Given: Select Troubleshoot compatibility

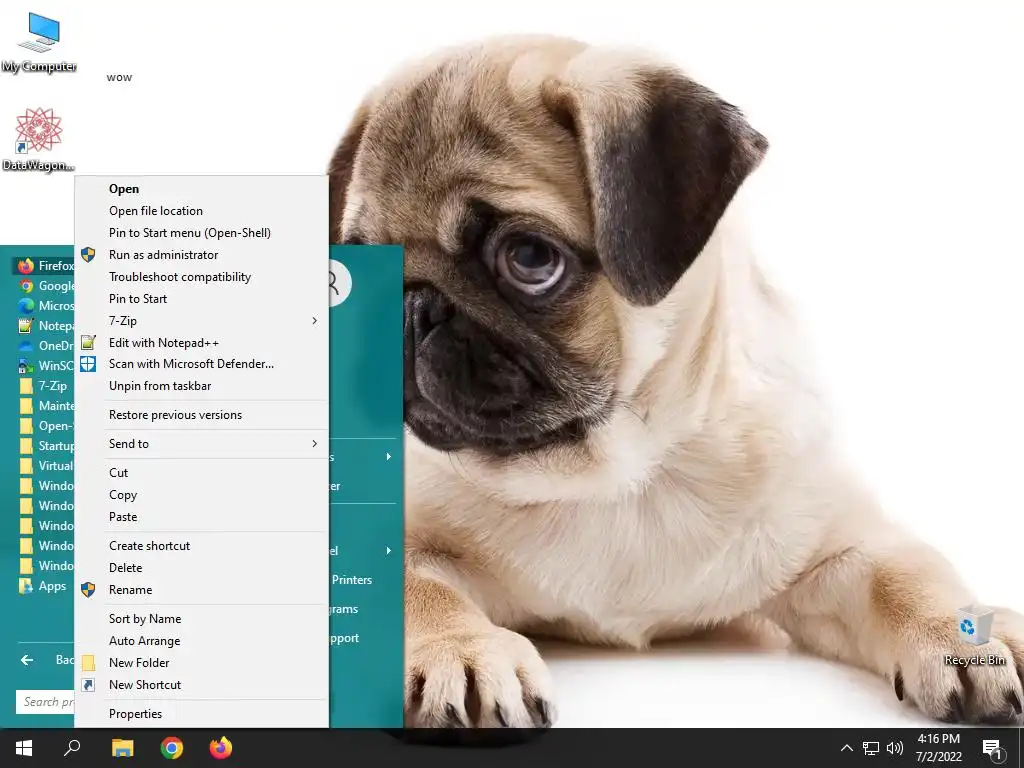Looking at the screenshot, I should (202, 277).
